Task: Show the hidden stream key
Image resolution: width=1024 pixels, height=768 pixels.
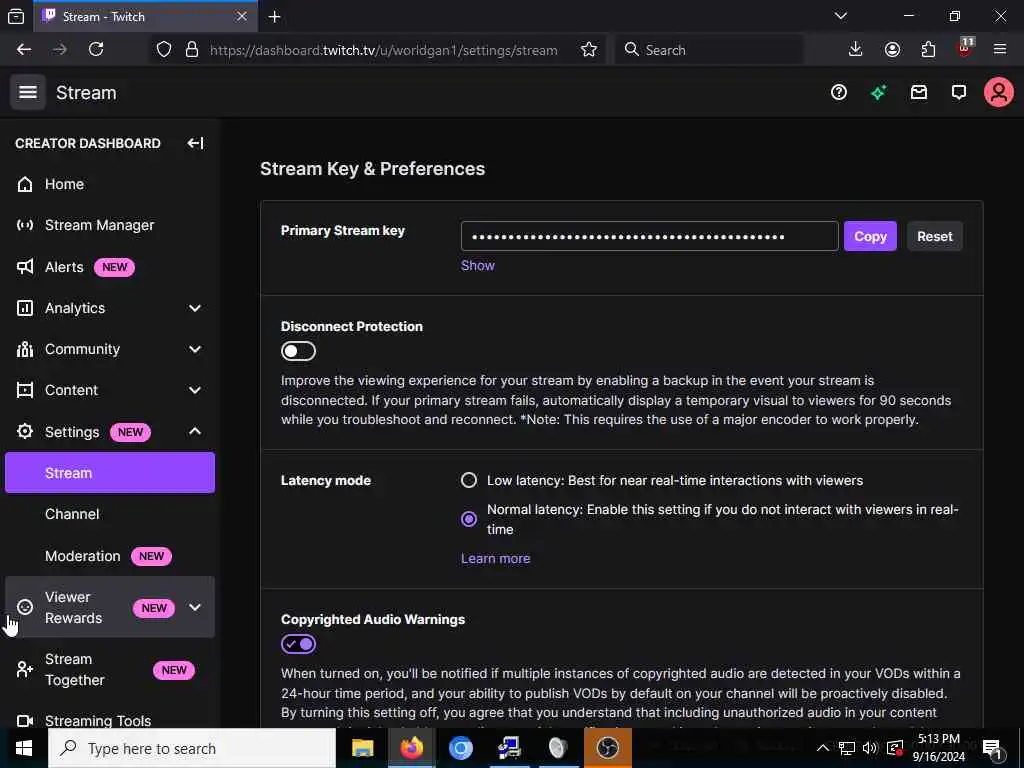Action: click(477, 266)
